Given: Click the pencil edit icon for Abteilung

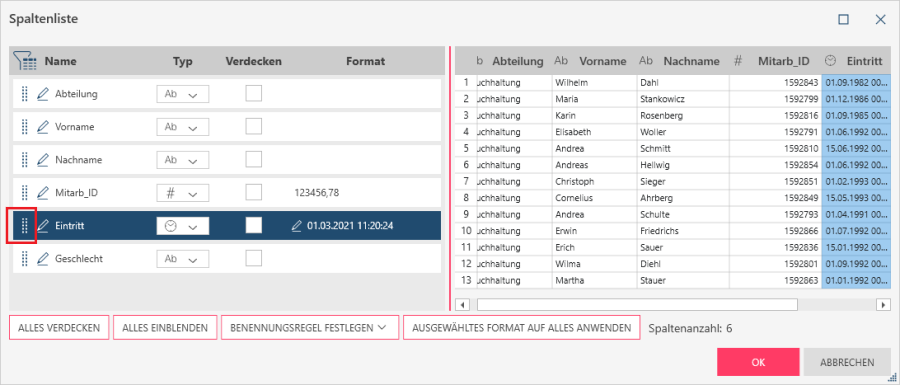Looking at the screenshot, I should point(42,94).
